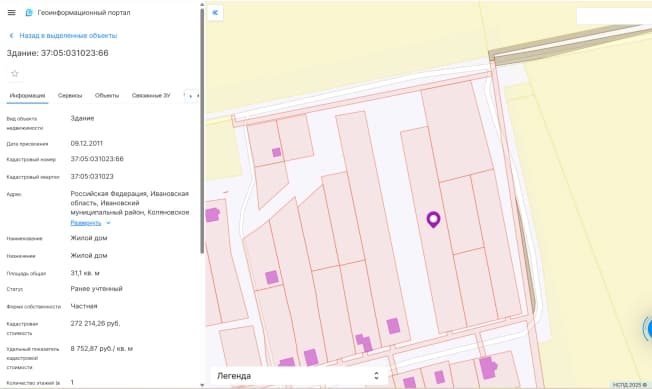Switch to the Информация tab

[27, 96]
